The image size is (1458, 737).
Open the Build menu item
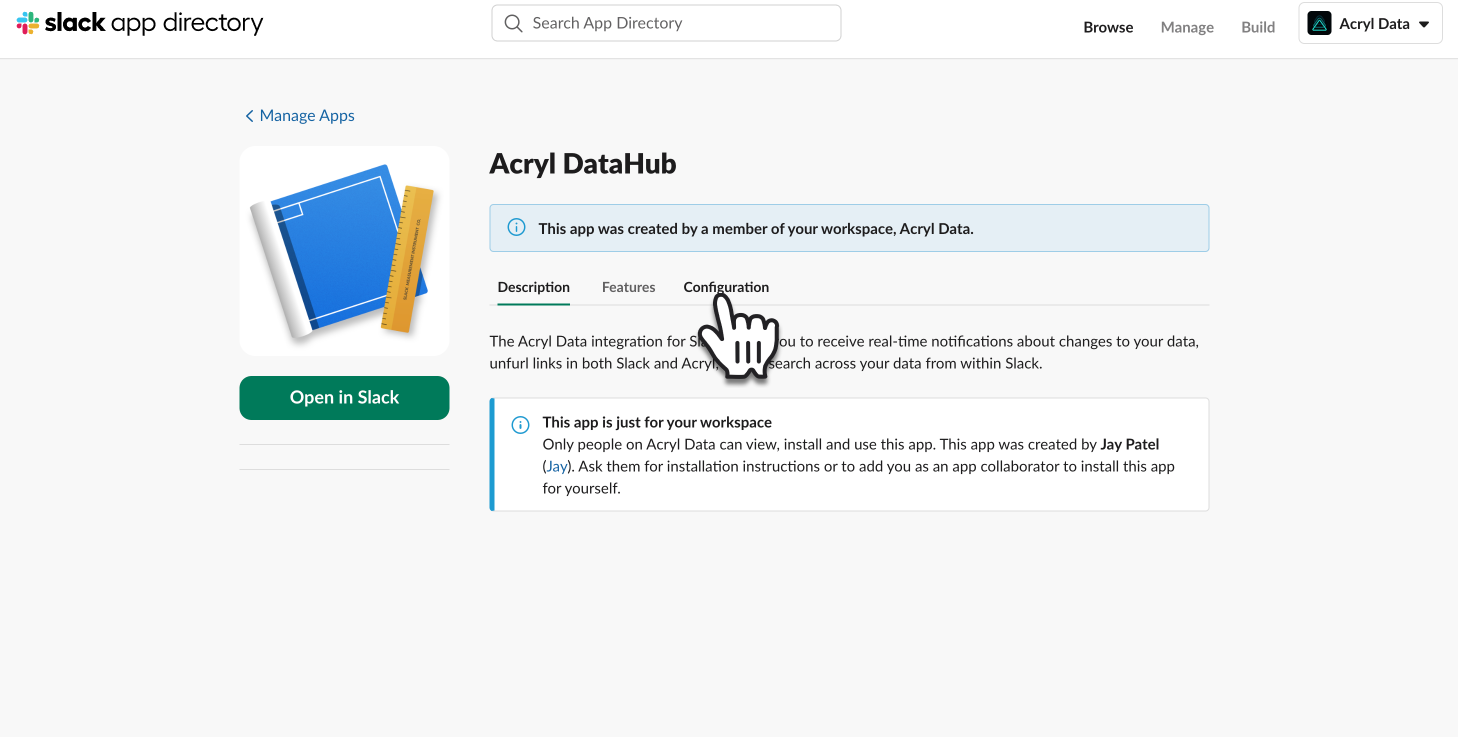pyautogui.click(x=1258, y=27)
